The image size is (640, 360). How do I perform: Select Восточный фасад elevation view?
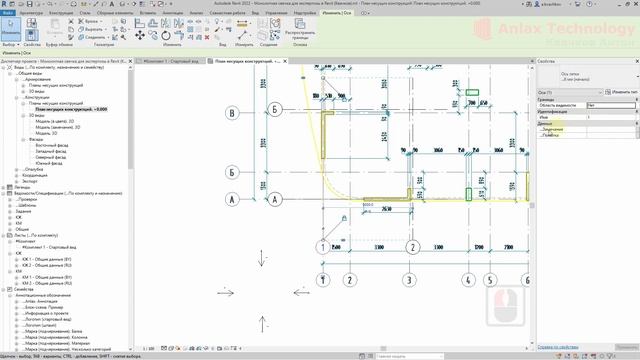[52, 145]
